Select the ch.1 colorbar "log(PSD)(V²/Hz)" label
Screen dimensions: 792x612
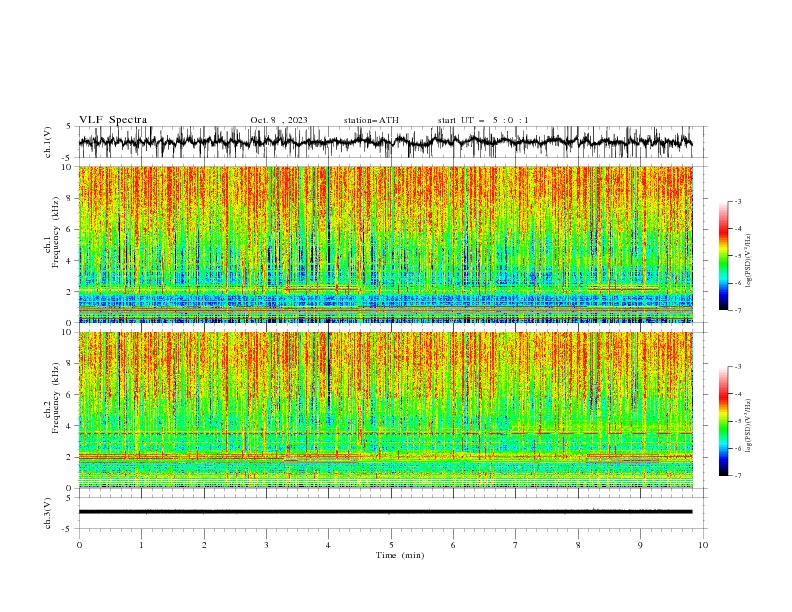tap(748, 261)
